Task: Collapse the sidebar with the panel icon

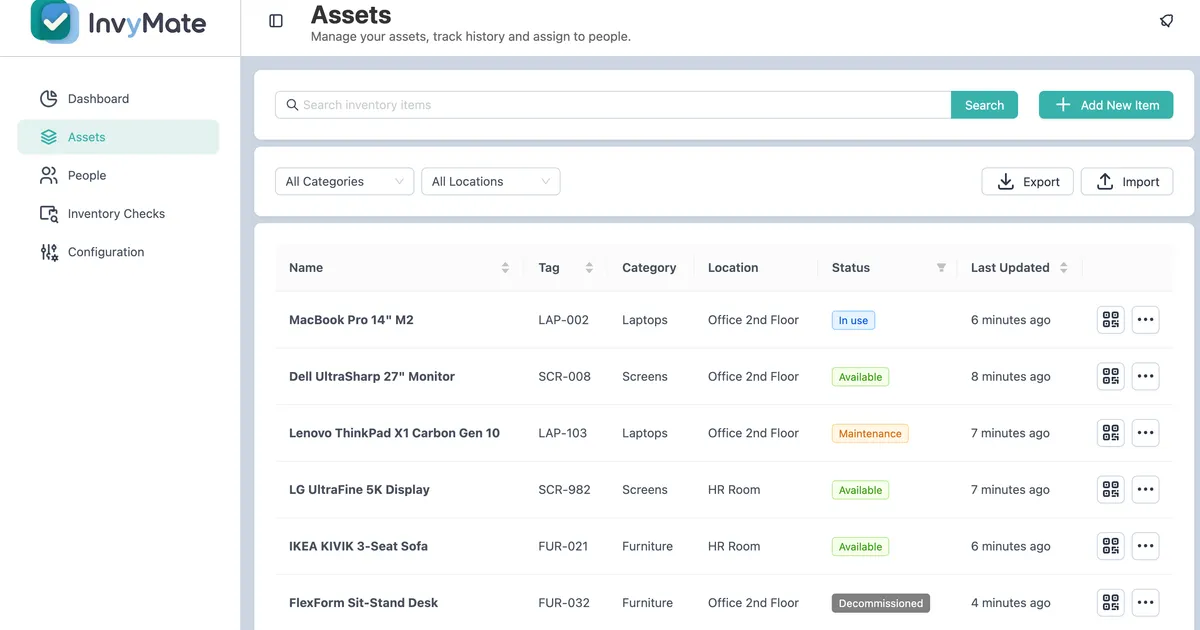Action: point(276,21)
